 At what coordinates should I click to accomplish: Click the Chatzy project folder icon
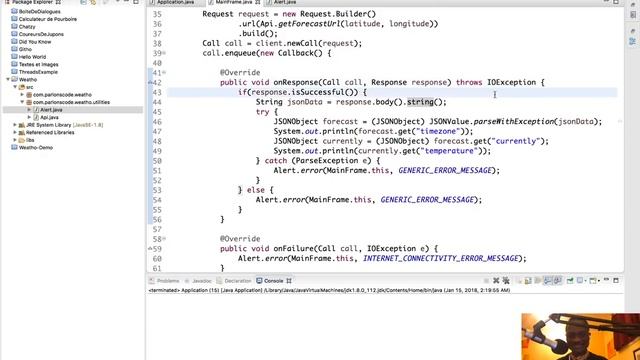[x=14, y=27]
